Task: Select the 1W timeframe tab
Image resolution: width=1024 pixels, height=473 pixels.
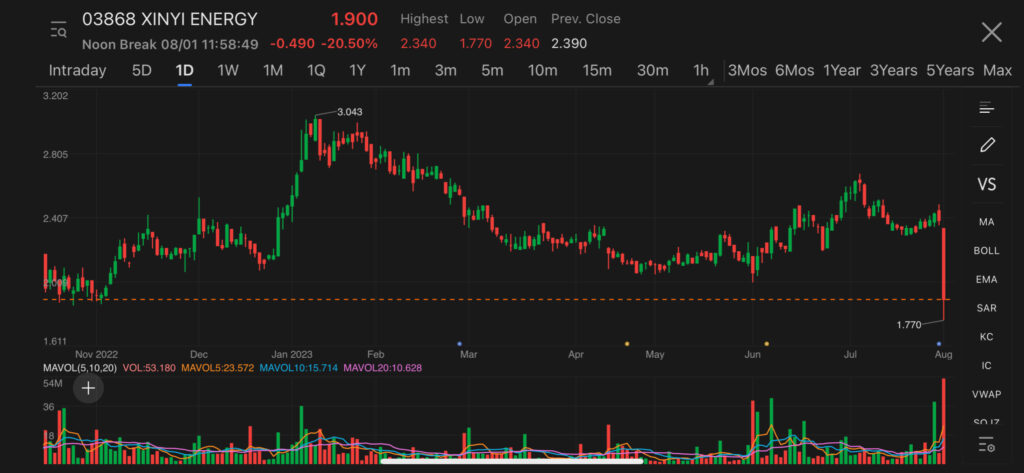Action: click(x=228, y=71)
